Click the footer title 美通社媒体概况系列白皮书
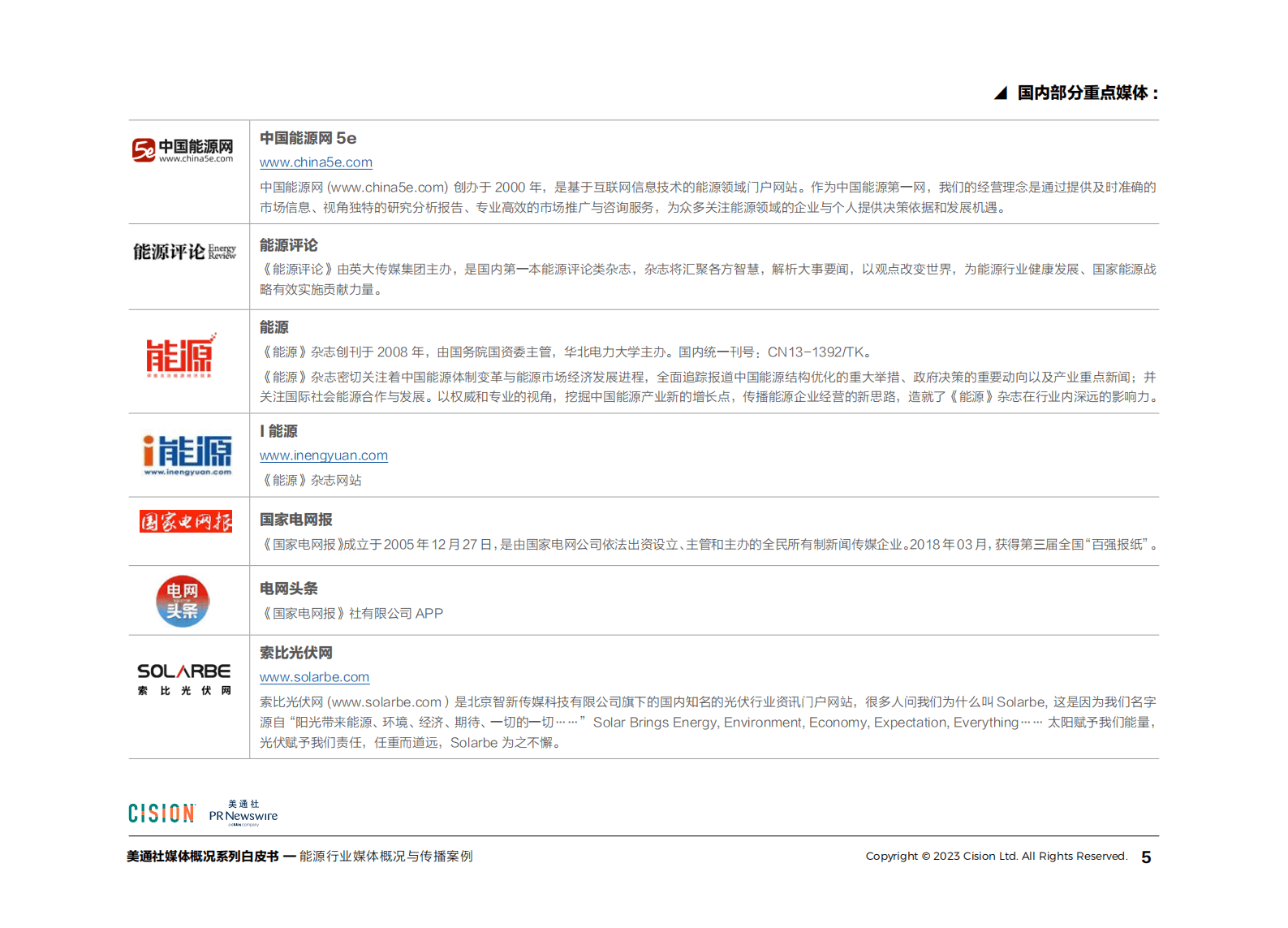The width and height of the screenshot is (1288, 928). [203, 857]
